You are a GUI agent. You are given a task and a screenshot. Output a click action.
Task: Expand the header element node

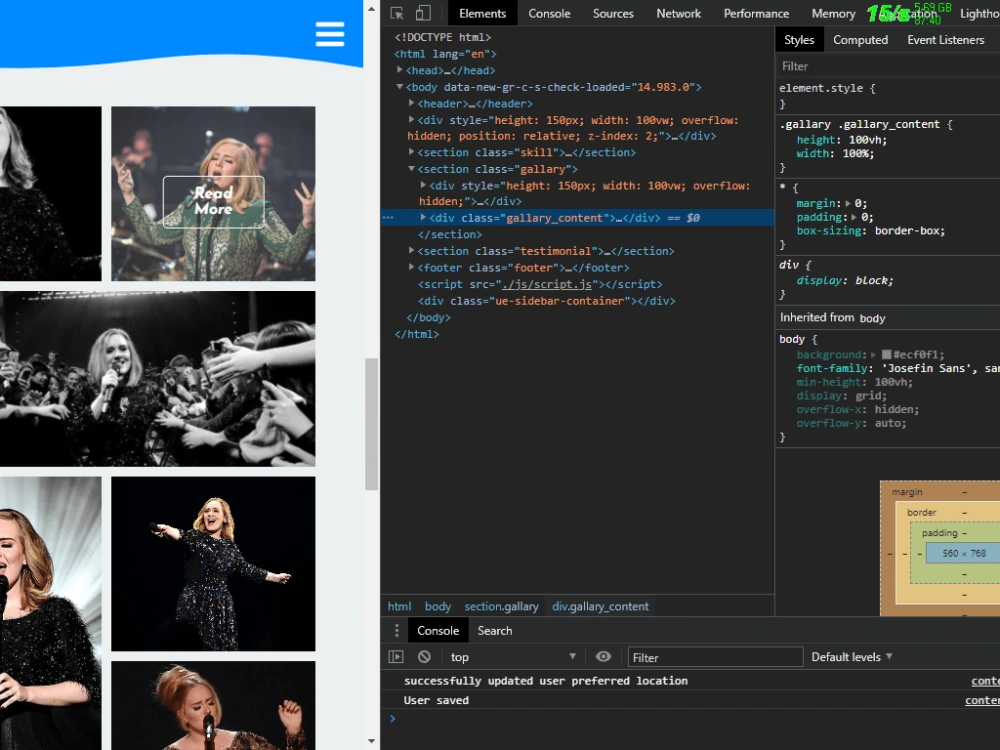point(411,103)
